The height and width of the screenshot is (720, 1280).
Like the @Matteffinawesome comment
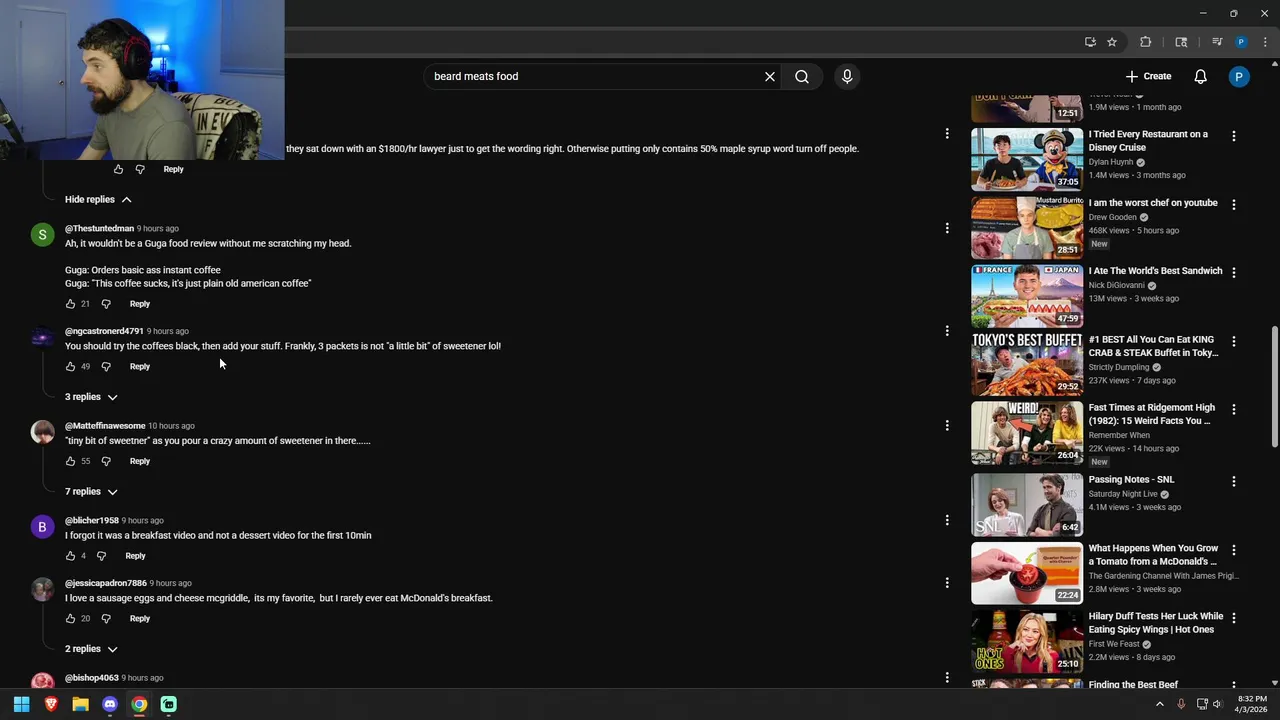[70, 462]
